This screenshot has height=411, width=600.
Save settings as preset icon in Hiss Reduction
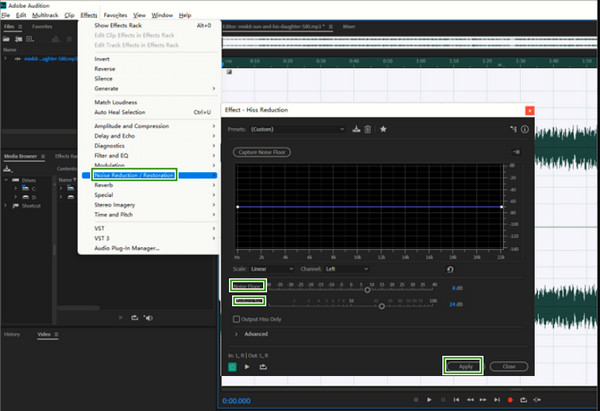coord(356,129)
